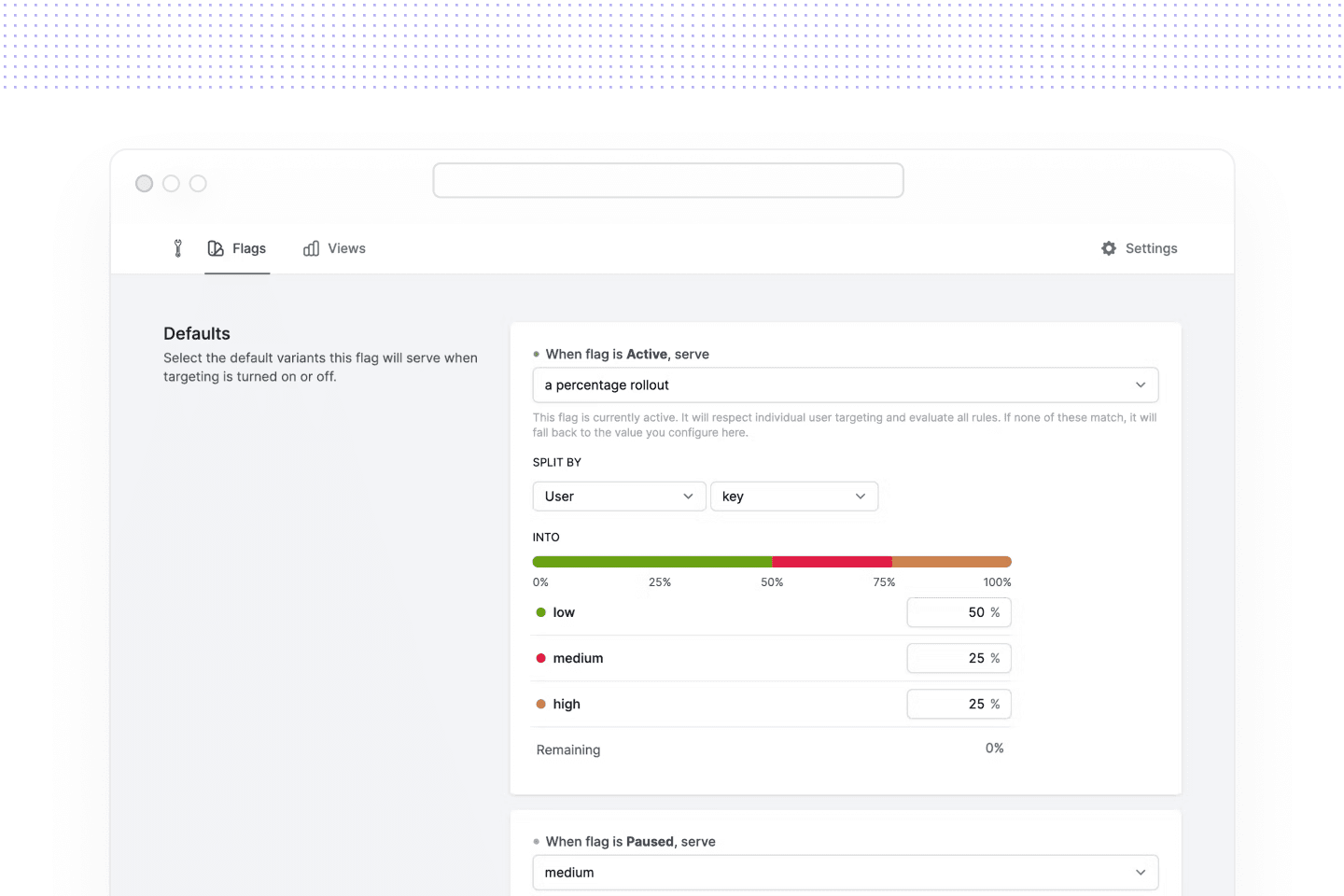Open the Settings link
The height and width of the screenshot is (896, 1344).
click(x=1151, y=248)
